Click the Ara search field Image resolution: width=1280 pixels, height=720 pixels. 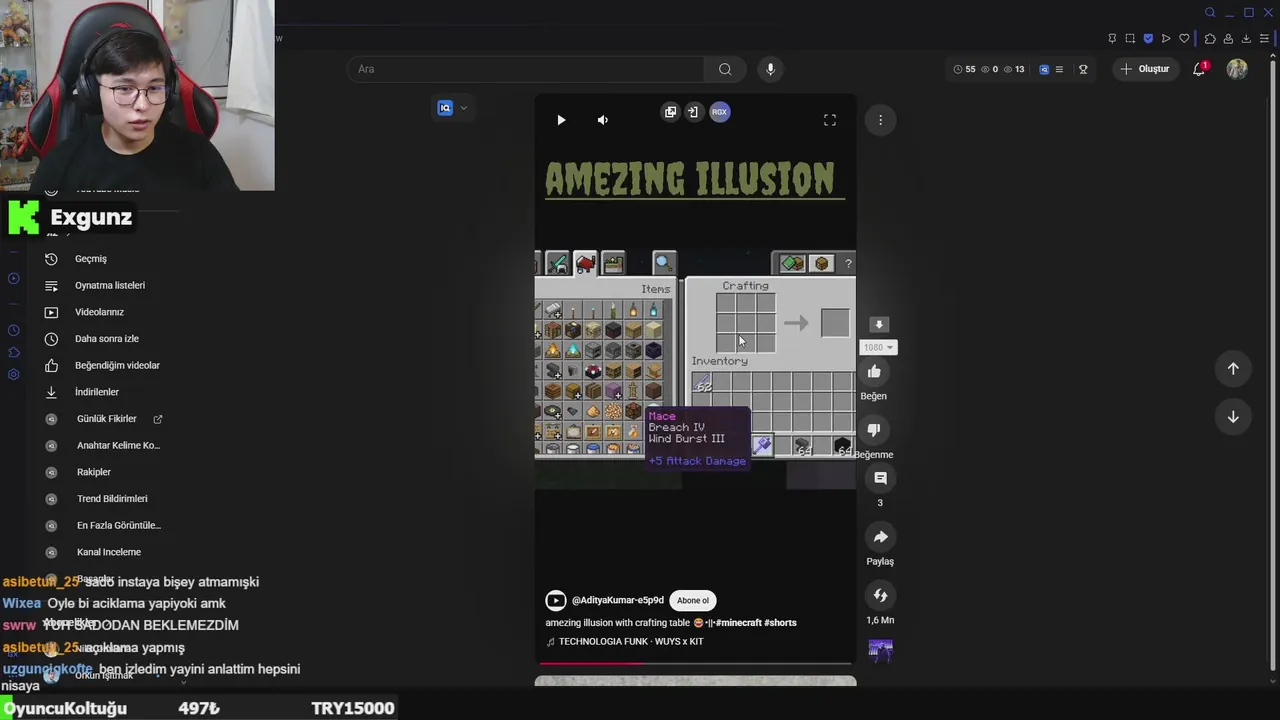pos(526,69)
